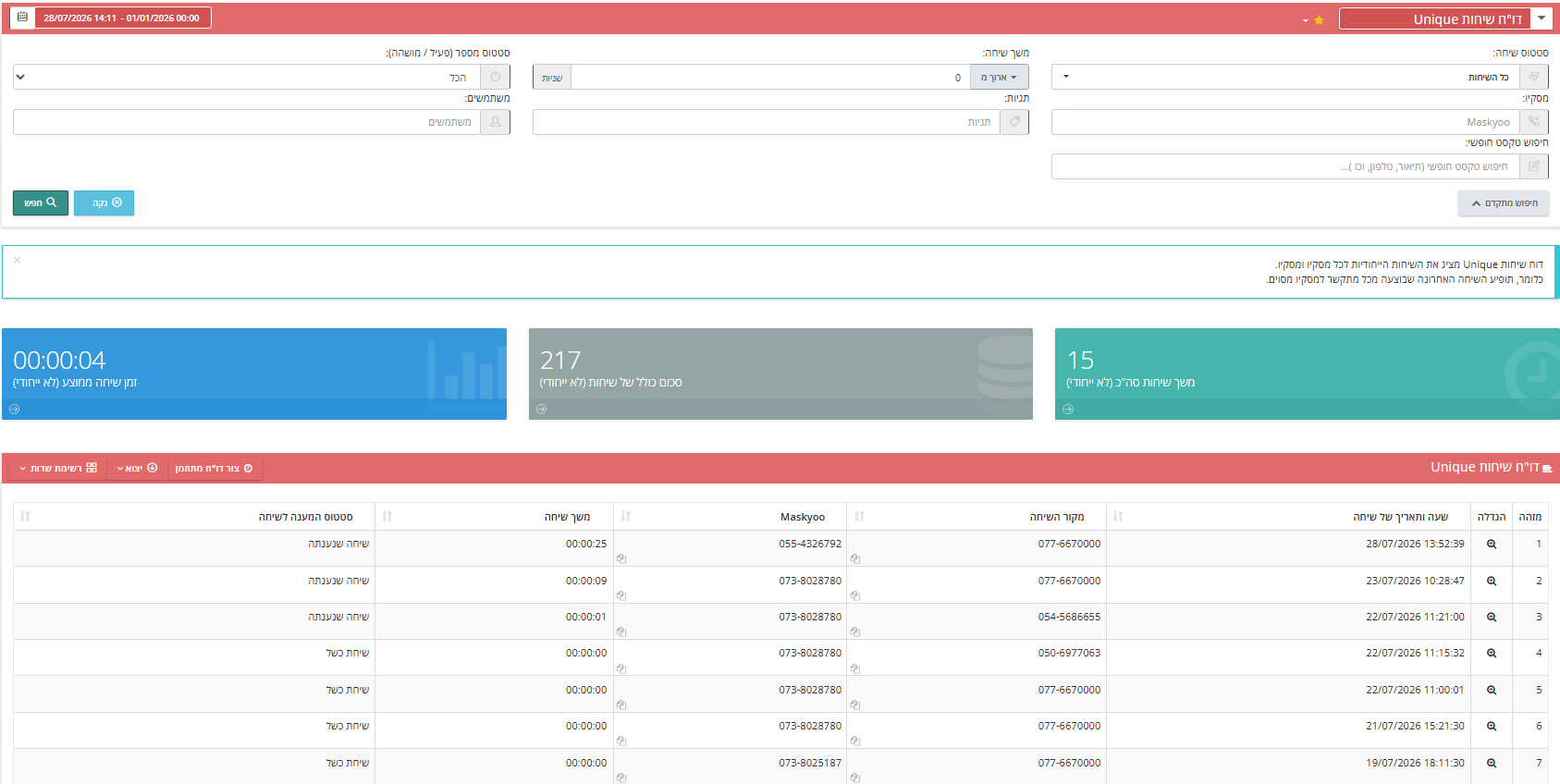Focus the free text search input field
Image resolution: width=1560 pixels, height=784 pixels.
pos(1285,166)
